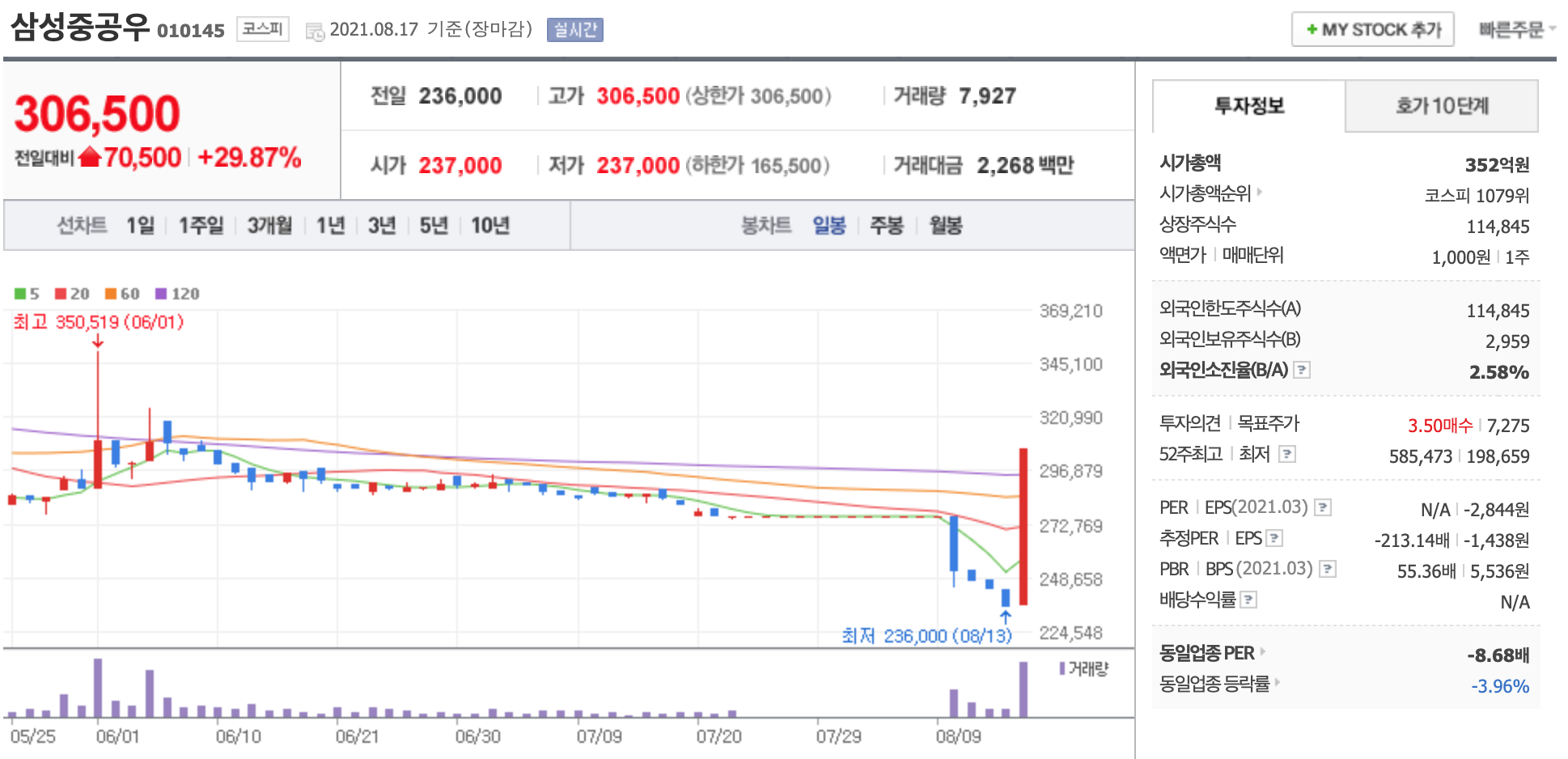Click the 코스피 market badge
Viewport: 1568px width, 759px height.
[x=263, y=29]
